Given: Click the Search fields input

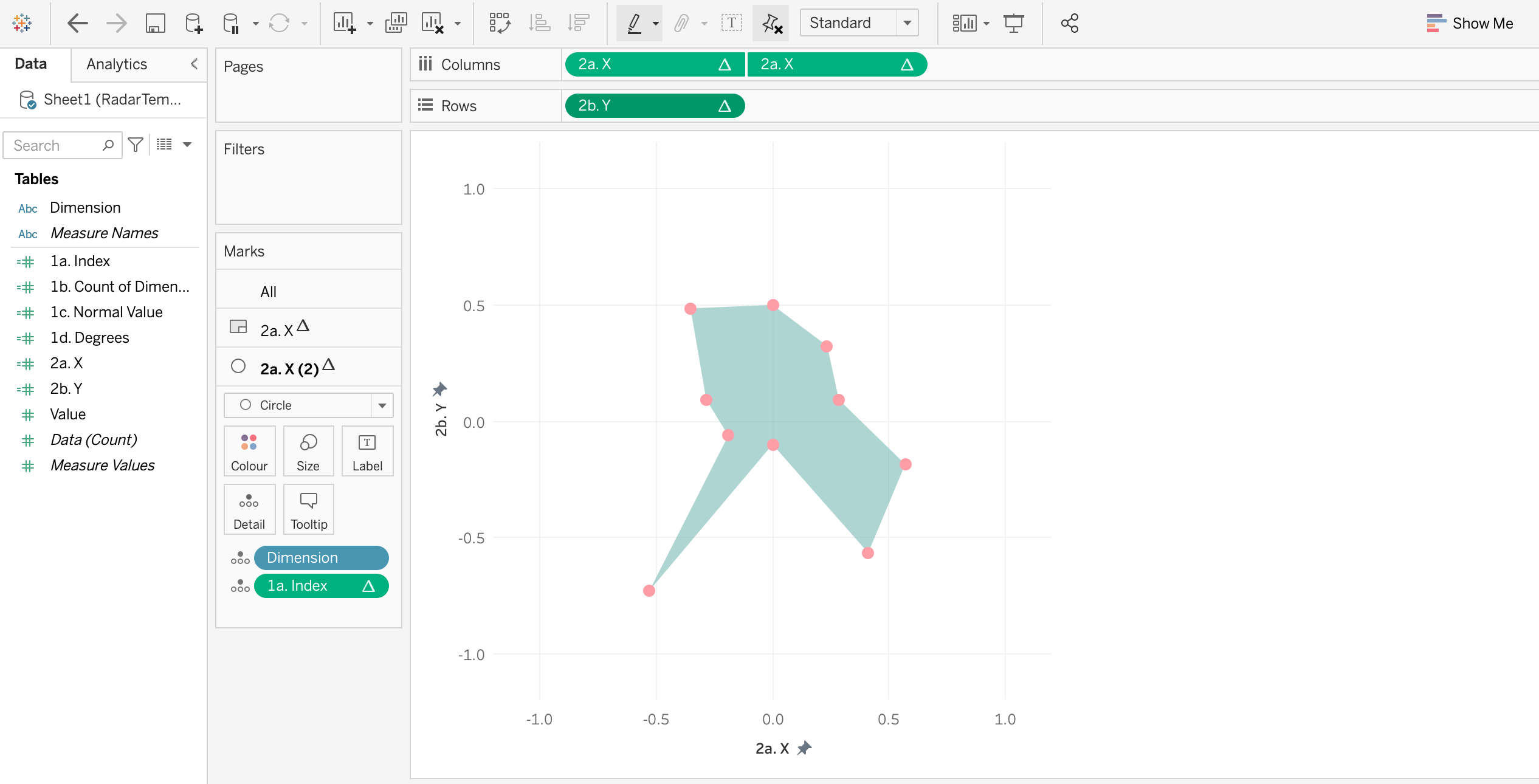Looking at the screenshot, I should point(55,145).
